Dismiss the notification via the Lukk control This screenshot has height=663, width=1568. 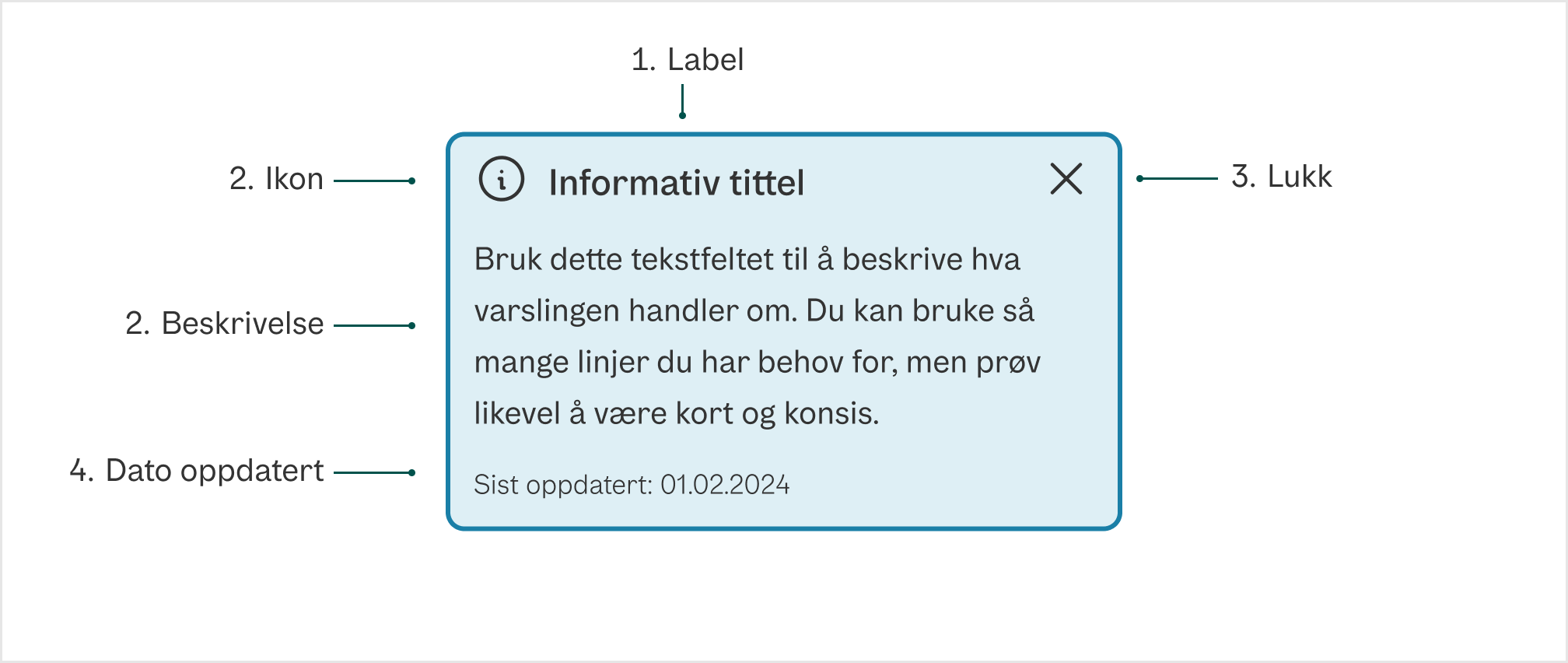[1066, 180]
